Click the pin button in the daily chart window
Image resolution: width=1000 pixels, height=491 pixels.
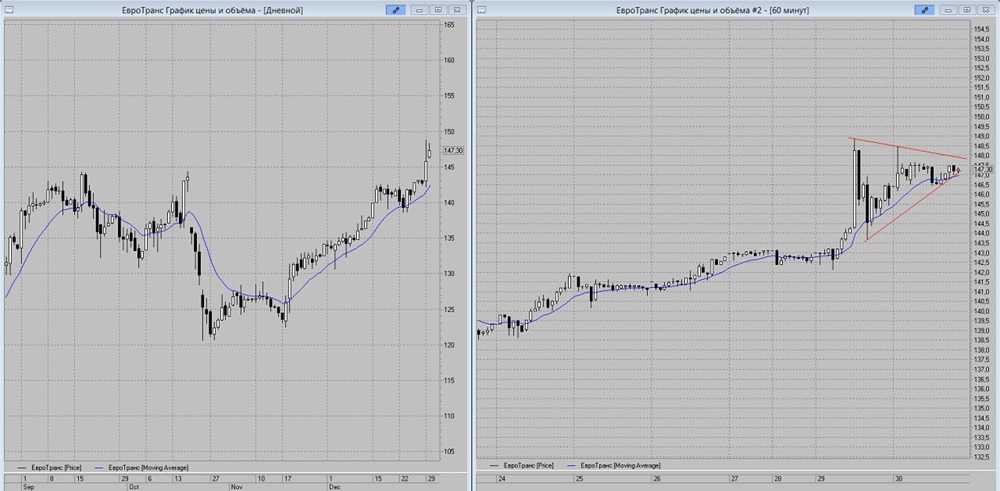[395, 10]
